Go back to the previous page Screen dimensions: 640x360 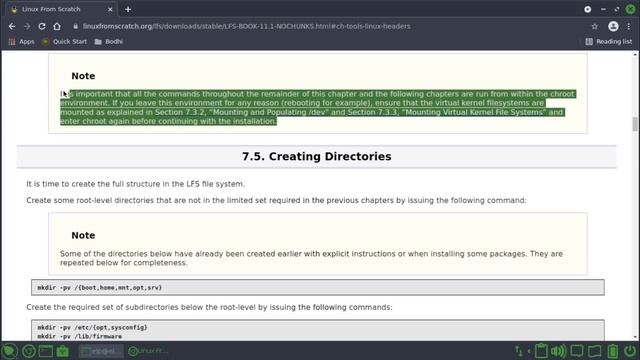pyautogui.click(x=12, y=26)
